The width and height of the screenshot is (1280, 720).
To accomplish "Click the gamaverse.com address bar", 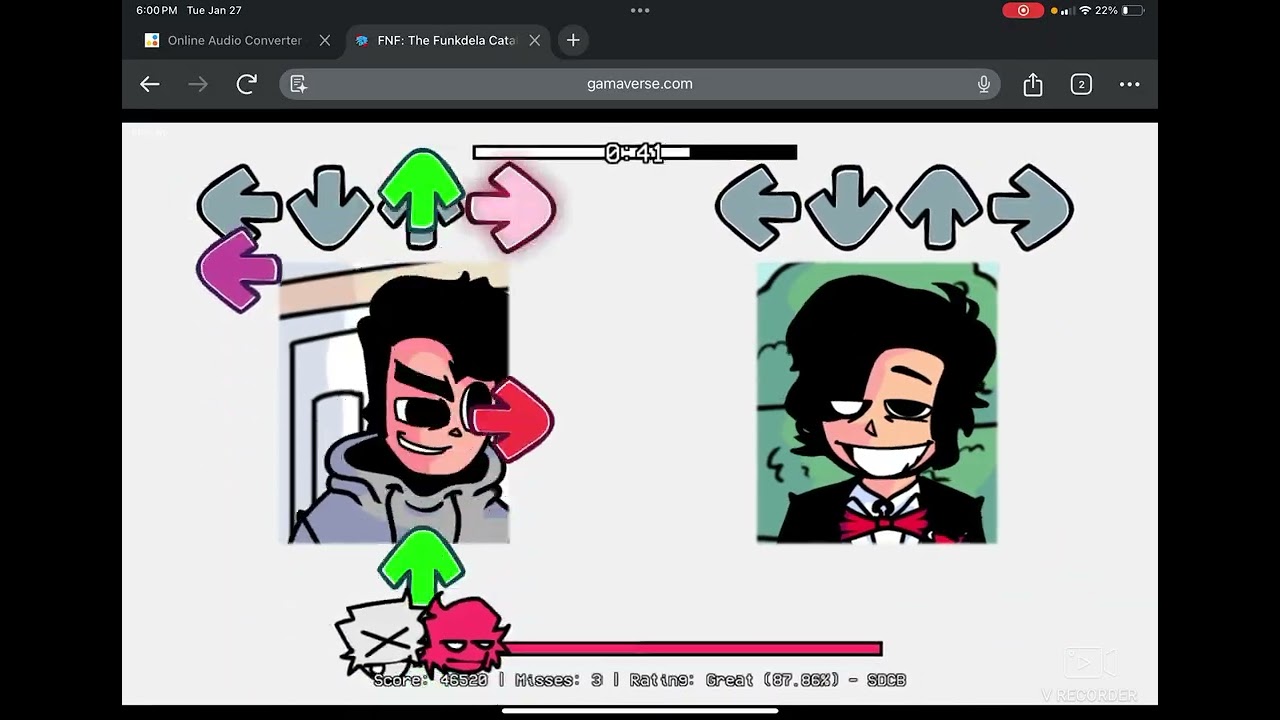I will (x=640, y=84).
